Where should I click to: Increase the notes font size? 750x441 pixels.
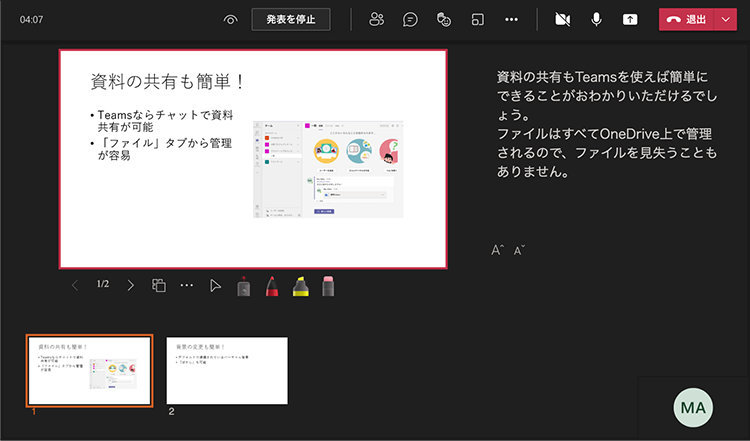tap(497, 250)
